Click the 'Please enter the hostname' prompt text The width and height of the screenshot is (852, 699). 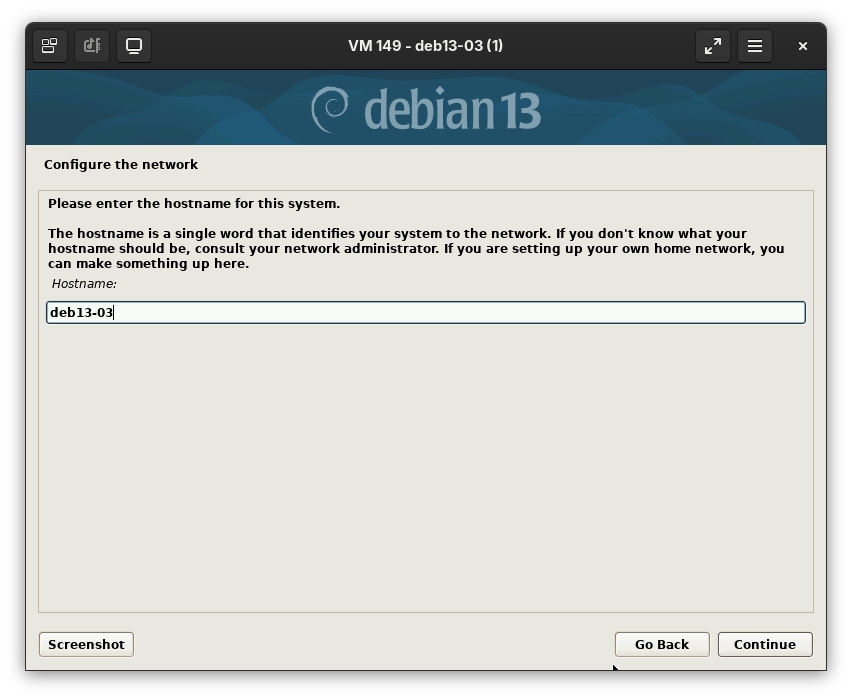(194, 203)
